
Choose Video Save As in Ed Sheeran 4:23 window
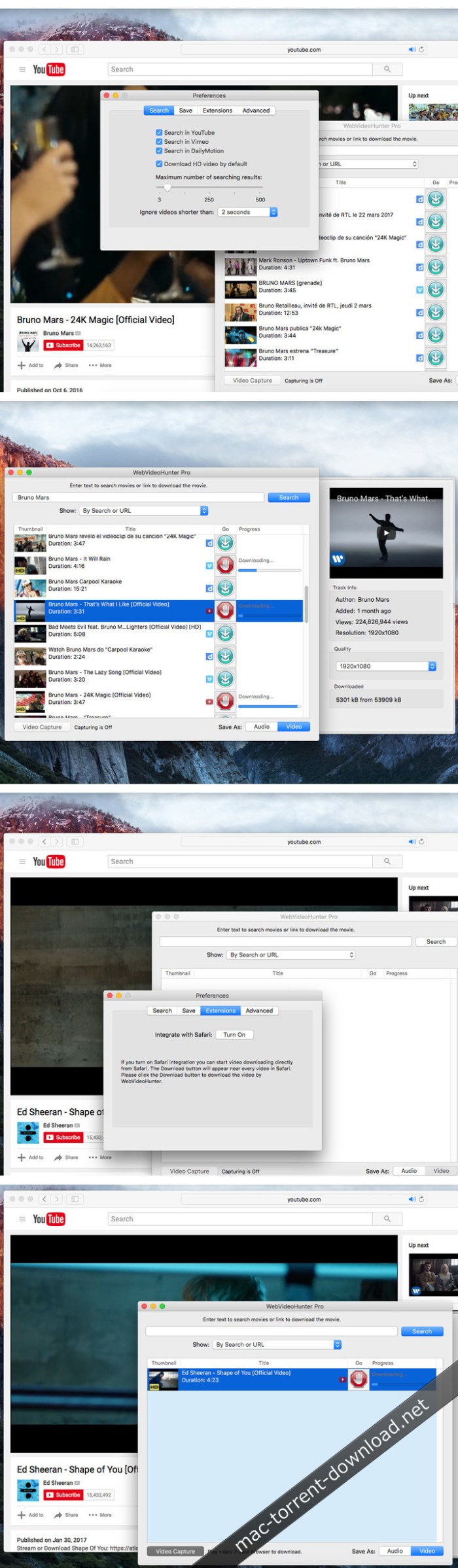tap(427, 1550)
